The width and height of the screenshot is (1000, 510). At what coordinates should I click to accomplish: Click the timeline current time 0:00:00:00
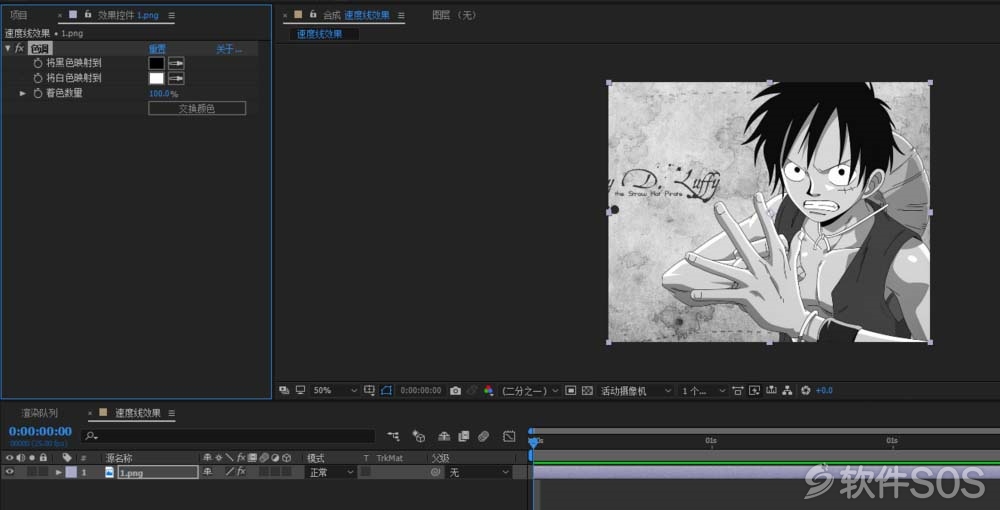point(40,432)
